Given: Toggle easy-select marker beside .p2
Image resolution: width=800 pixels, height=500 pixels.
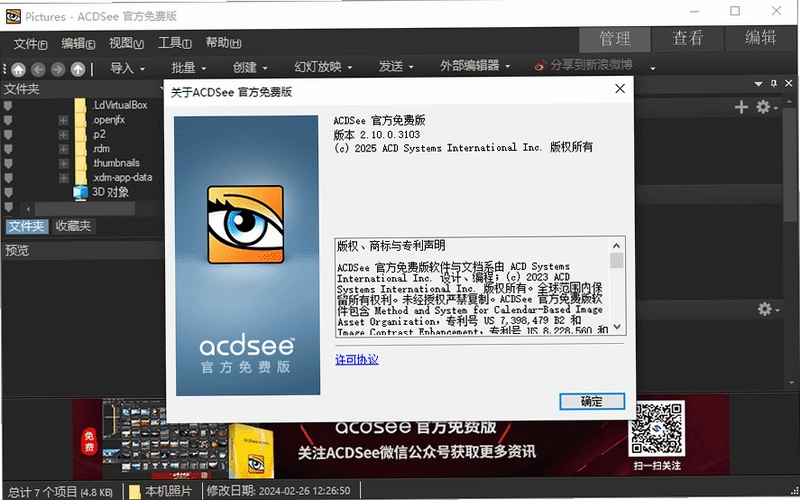Looking at the screenshot, I should [8, 135].
